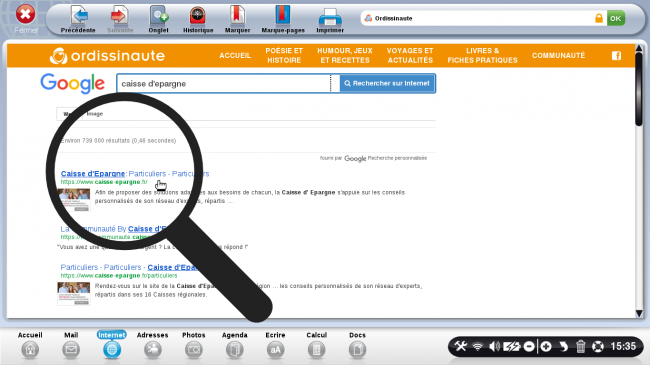The width and height of the screenshot is (650, 365).
Task: Open the COMMUNAUTÉ menu
Action: click(558, 56)
